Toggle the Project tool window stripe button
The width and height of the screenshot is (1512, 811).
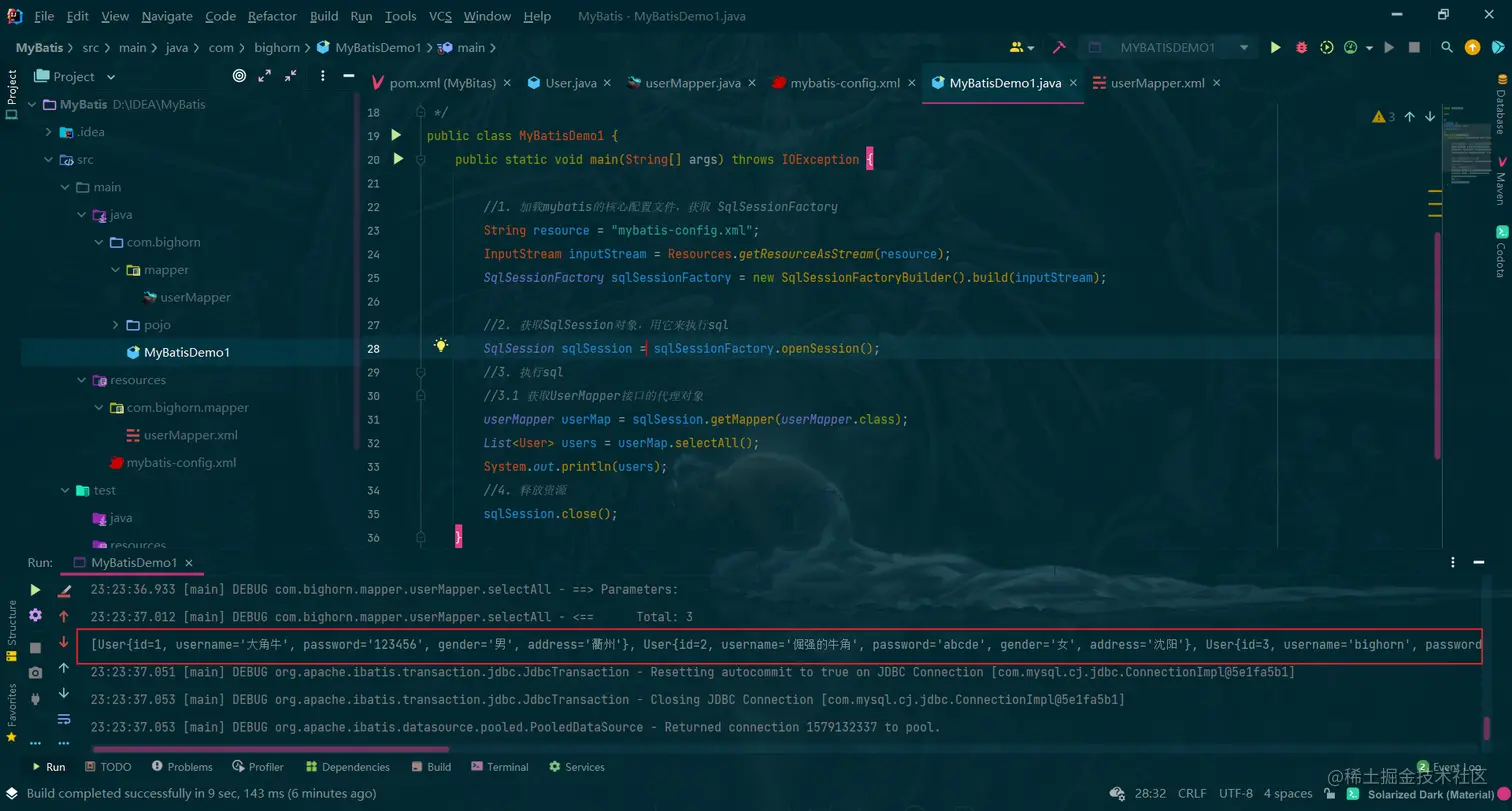(x=12, y=94)
